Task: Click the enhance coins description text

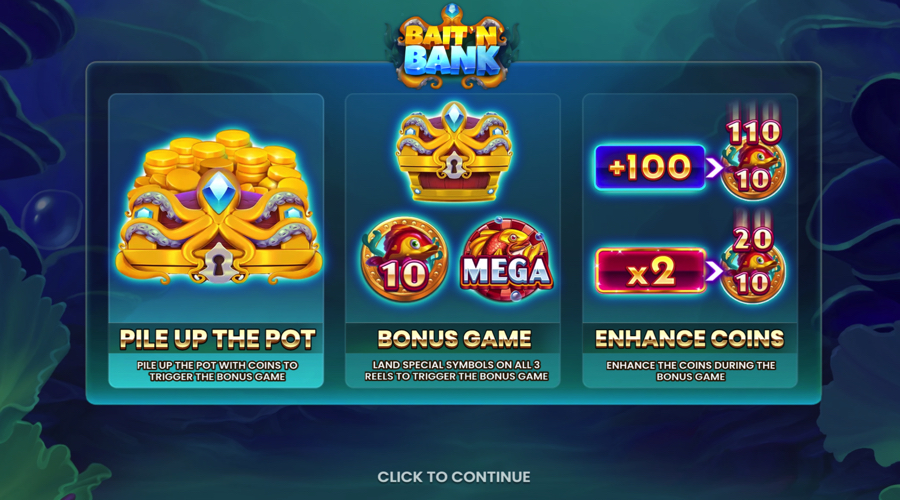Action: (690, 371)
